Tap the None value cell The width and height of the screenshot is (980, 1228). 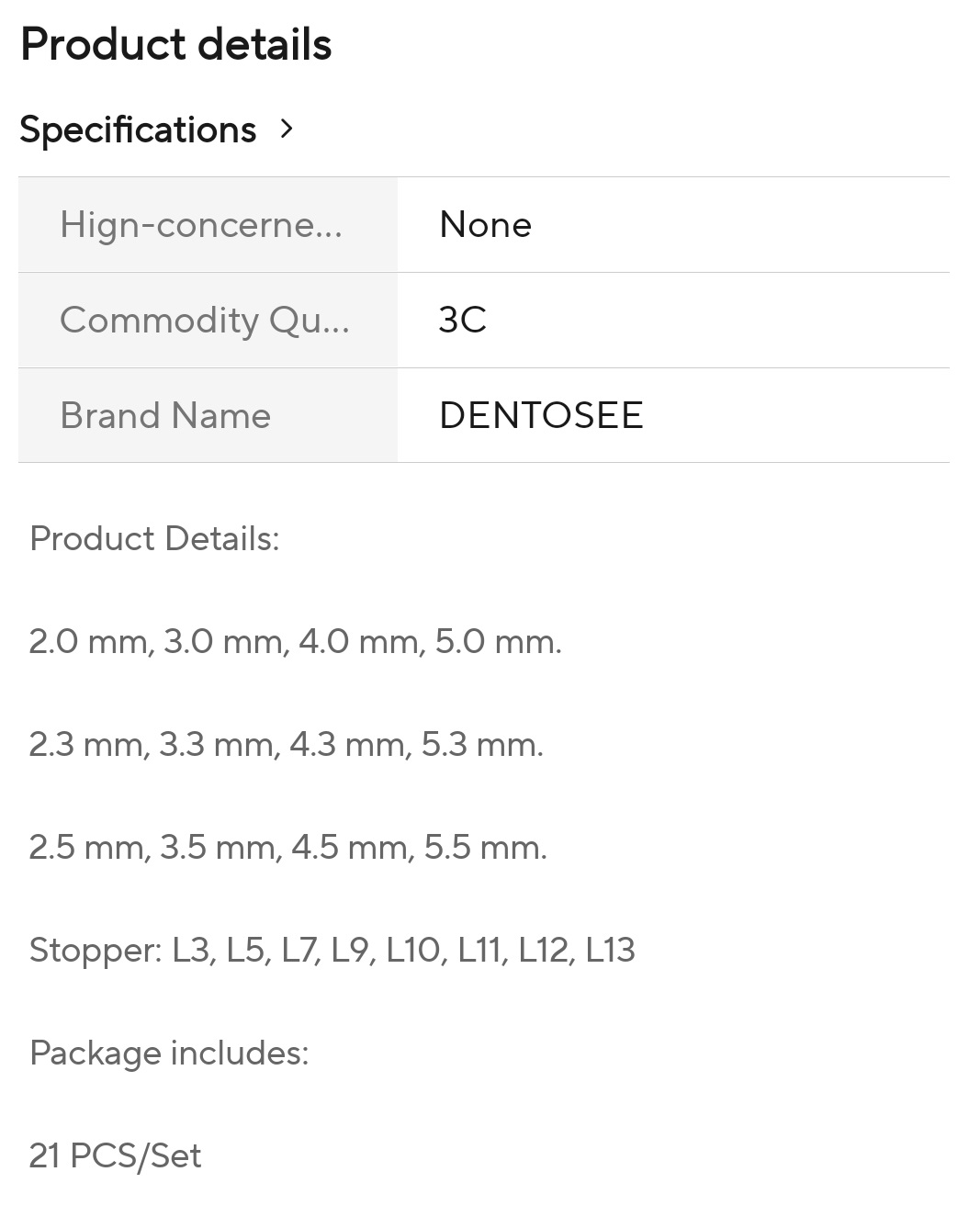(x=673, y=225)
